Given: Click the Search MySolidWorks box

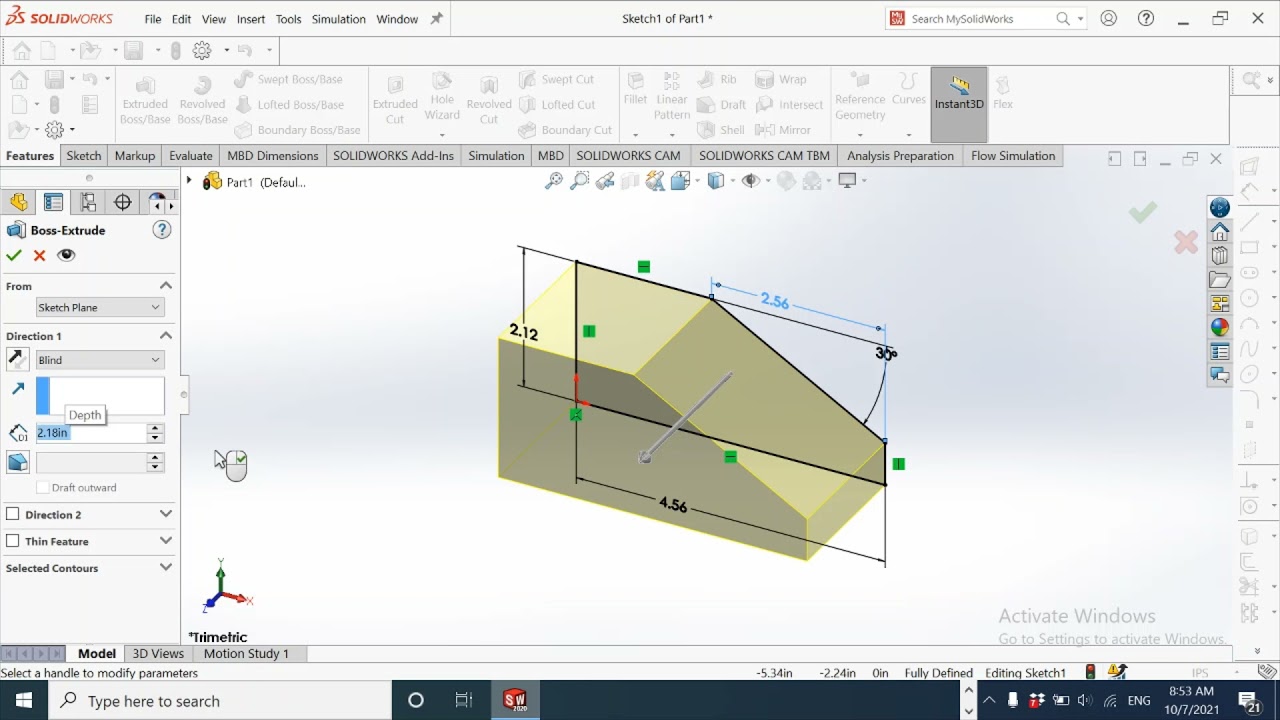Looking at the screenshot, I should 985,19.
